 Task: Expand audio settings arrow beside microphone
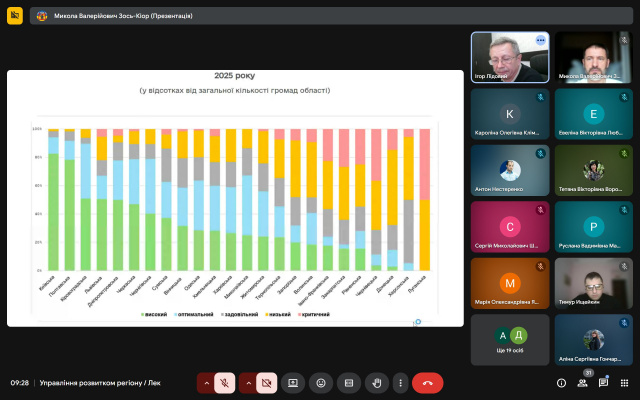coord(206,382)
